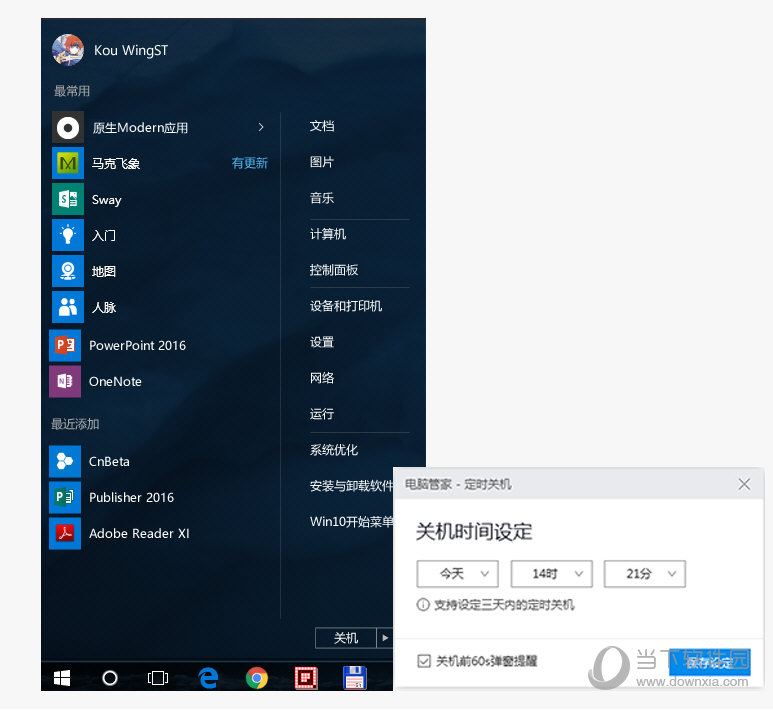Expand the arrow next to 关机 button
The width and height of the screenshot is (773, 711).
point(385,638)
